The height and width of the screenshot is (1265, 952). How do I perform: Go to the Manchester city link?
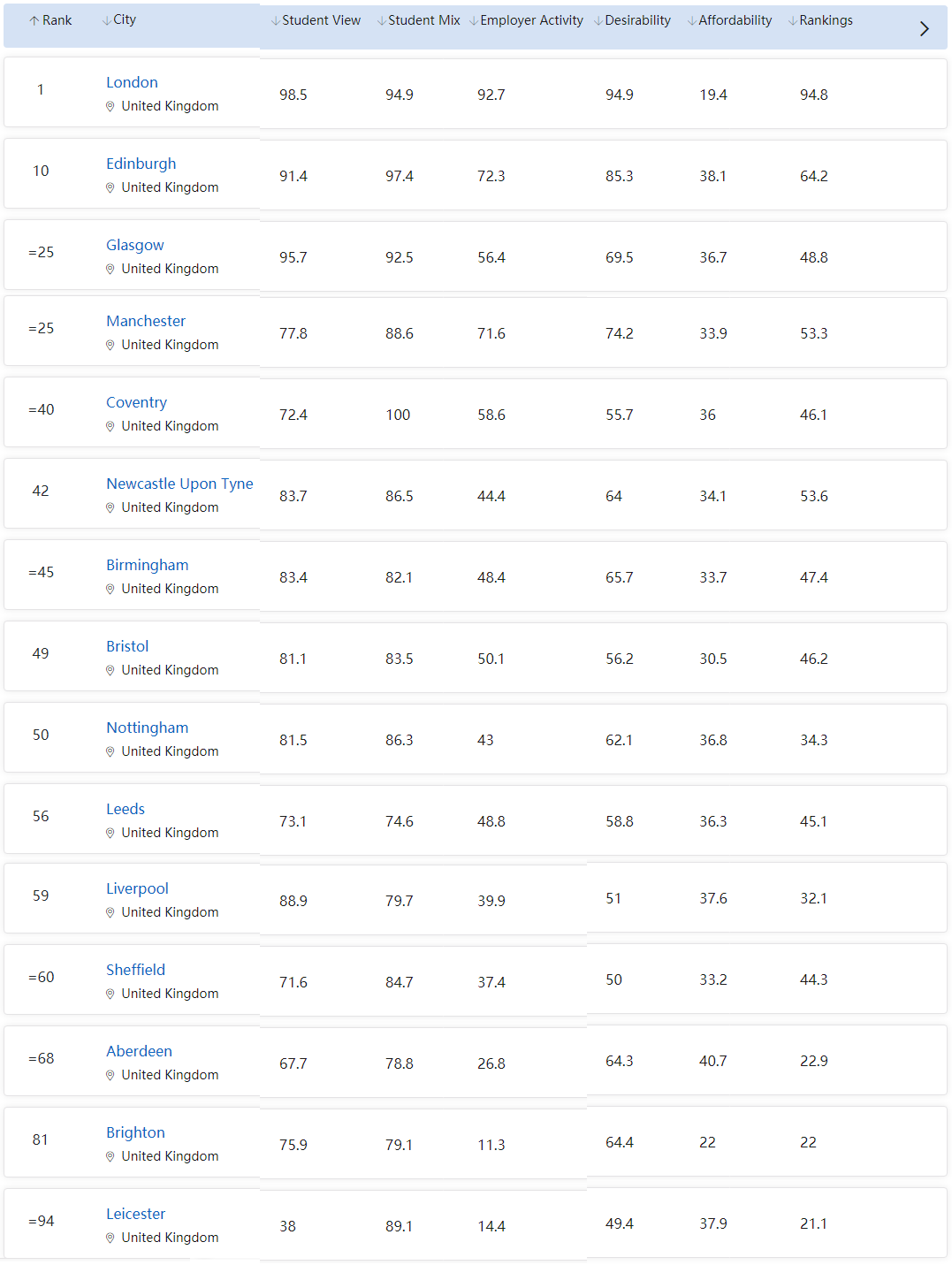click(x=146, y=321)
